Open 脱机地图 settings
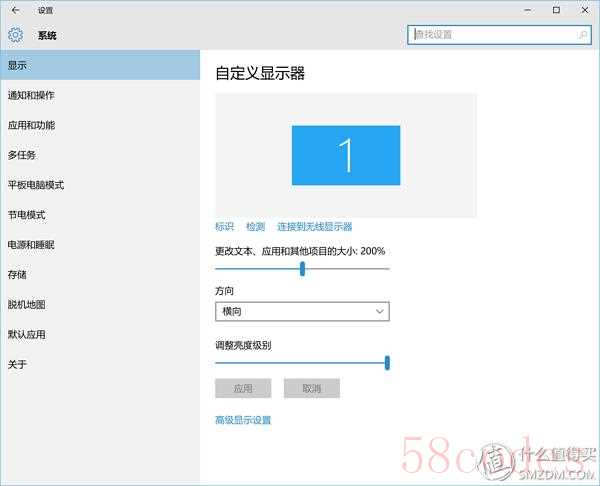The width and height of the screenshot is (600, 486). 100,305
